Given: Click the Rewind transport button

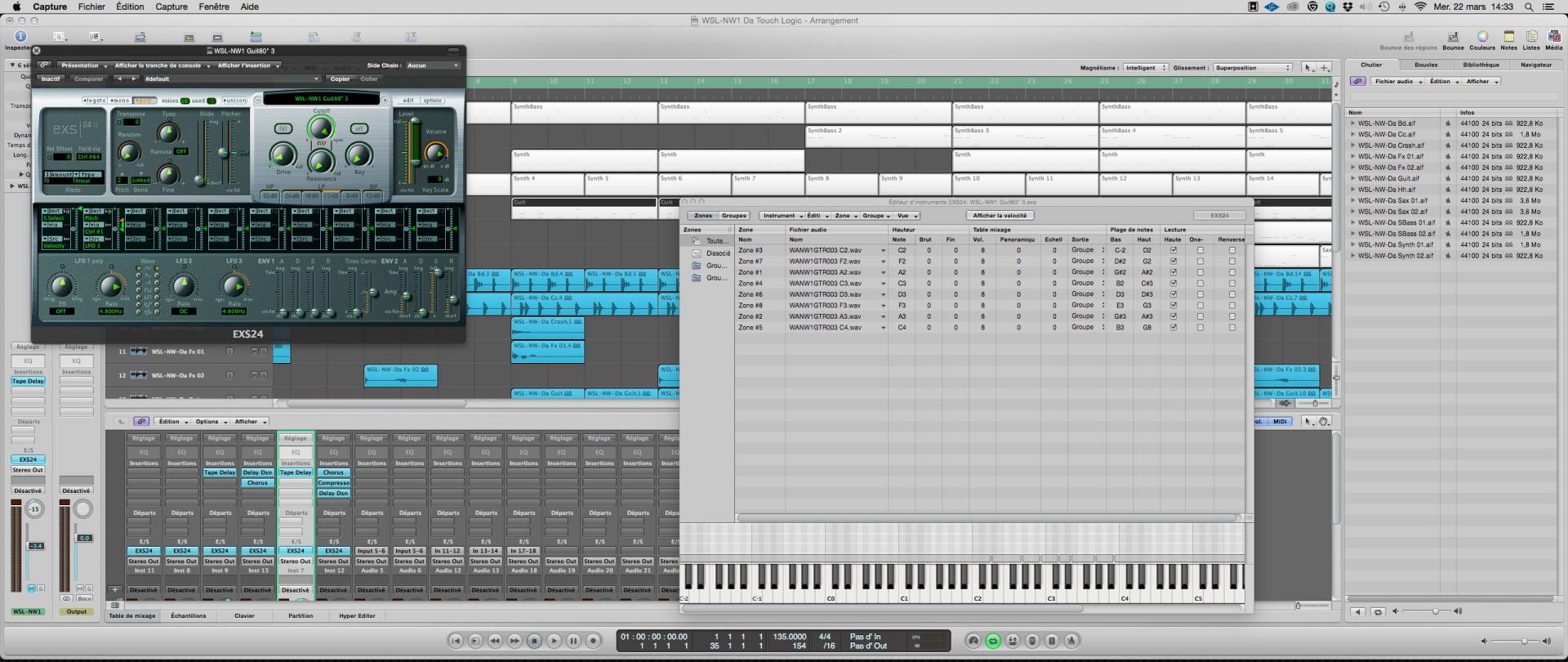Looking at the screenshot, I should click(x=496, y=642).
